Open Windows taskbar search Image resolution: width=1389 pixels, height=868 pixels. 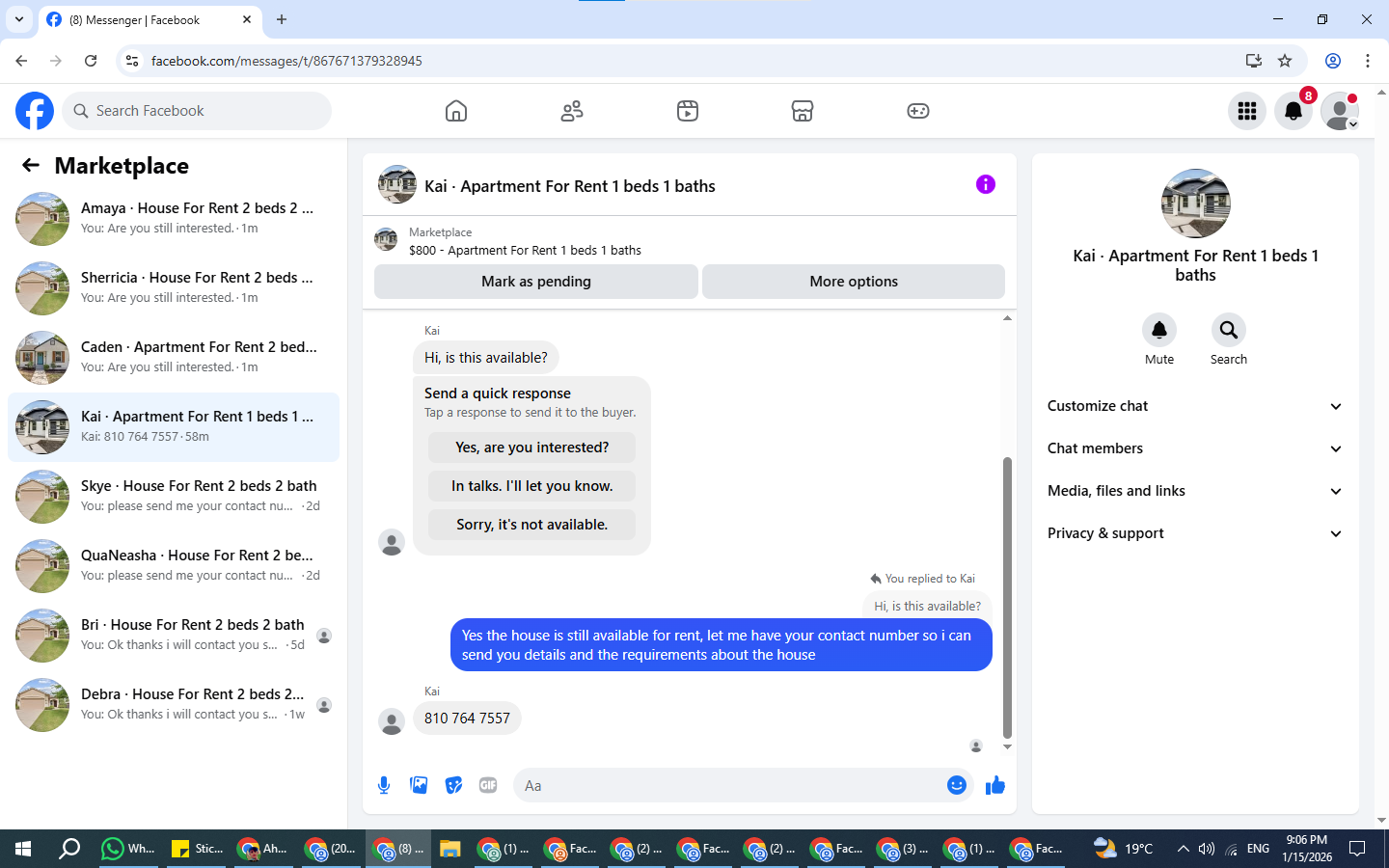[69, 849]
